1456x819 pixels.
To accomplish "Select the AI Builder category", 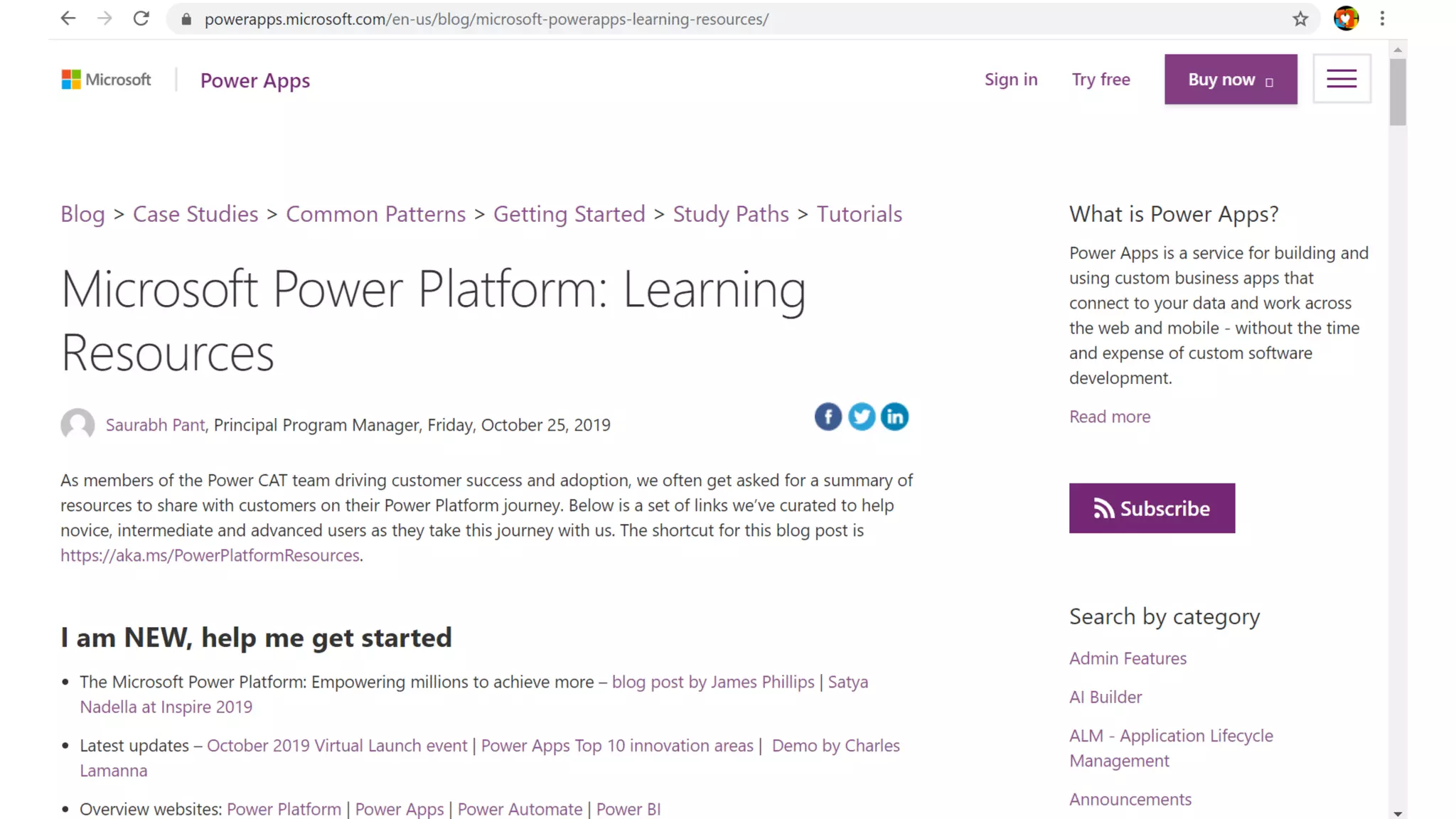I will (1105, 697).
